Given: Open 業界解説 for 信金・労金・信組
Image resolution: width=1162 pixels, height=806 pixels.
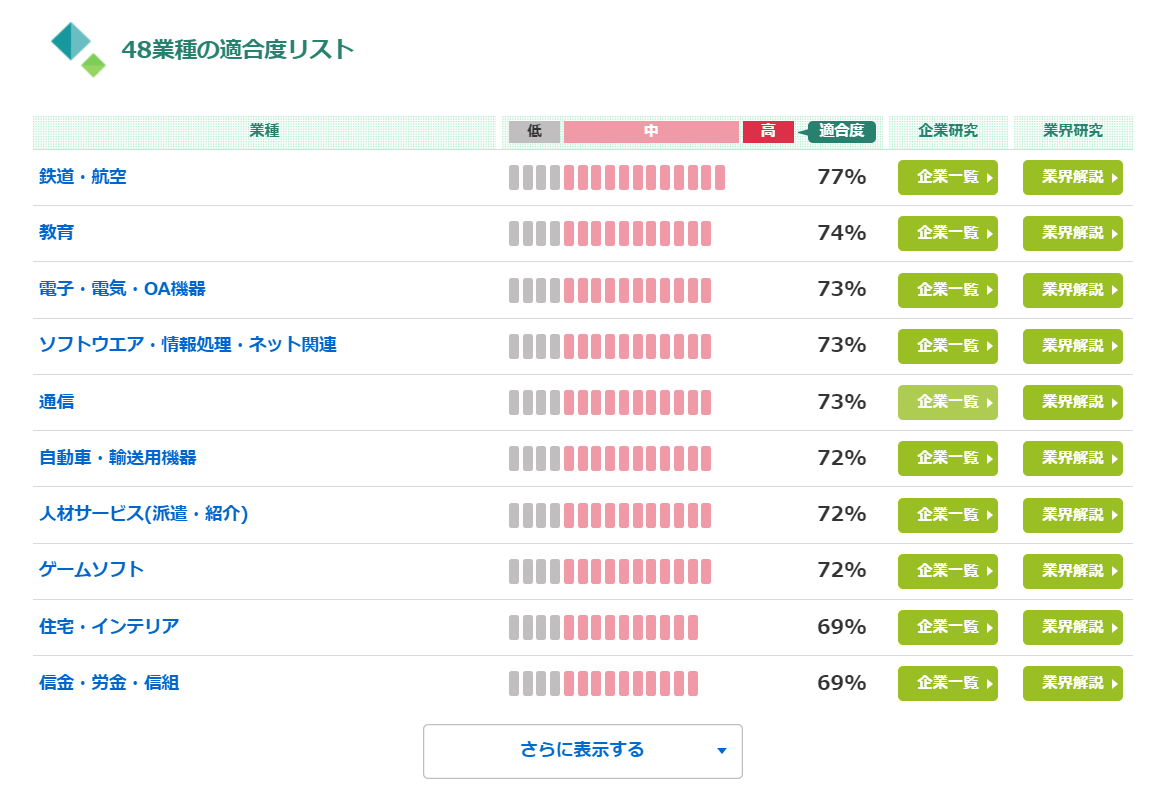Looking at the screenshot, I should [x=1072, y=683].
